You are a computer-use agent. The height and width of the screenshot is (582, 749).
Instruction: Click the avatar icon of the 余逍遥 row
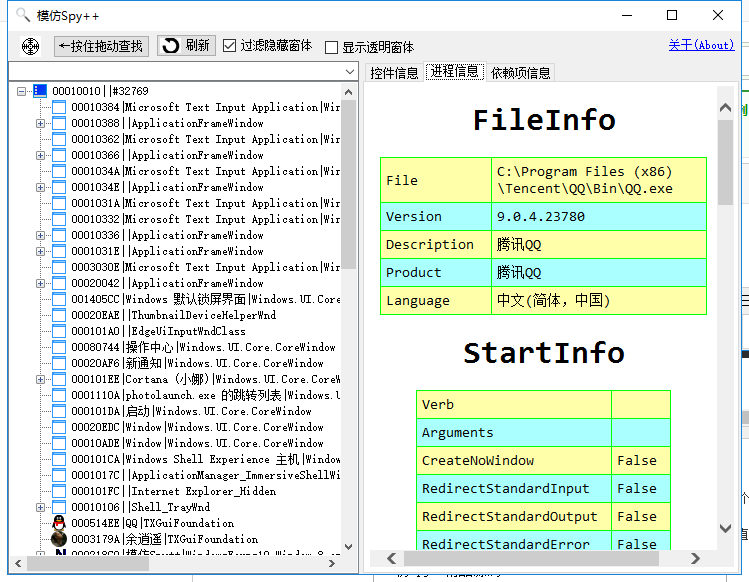pyautogui.click(x=59, y=539)
